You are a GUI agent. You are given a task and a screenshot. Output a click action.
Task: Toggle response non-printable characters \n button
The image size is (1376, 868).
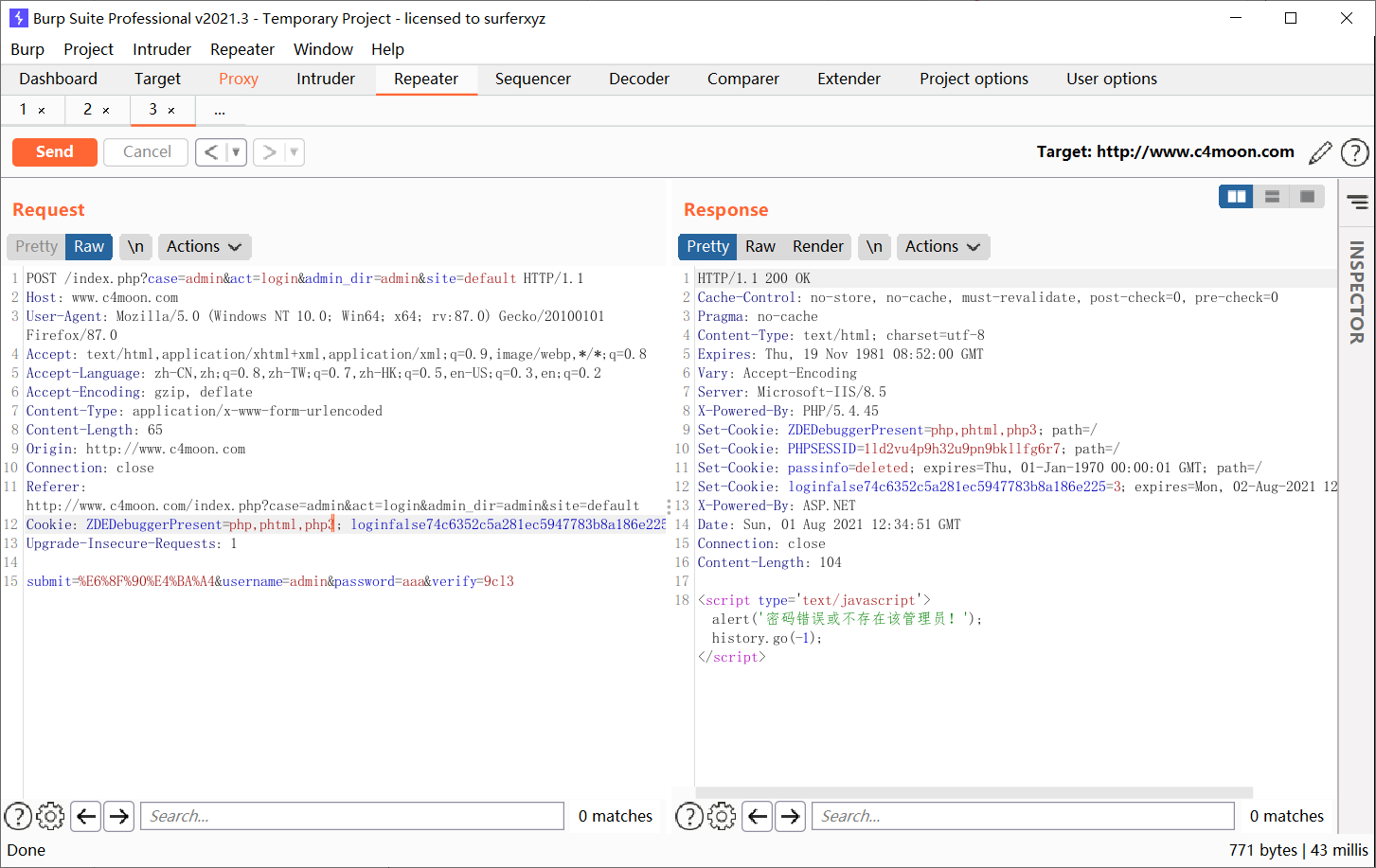(x=875, y=247)
